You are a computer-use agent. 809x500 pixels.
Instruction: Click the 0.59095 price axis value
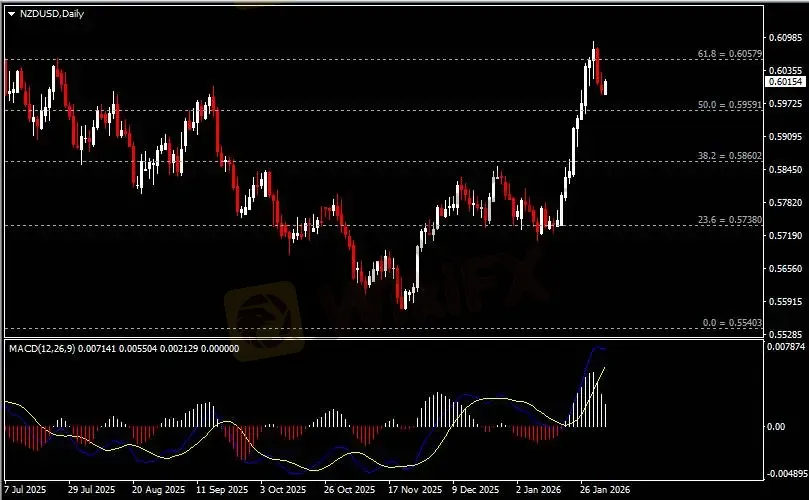pyautogui.click(x=785, y=137)
